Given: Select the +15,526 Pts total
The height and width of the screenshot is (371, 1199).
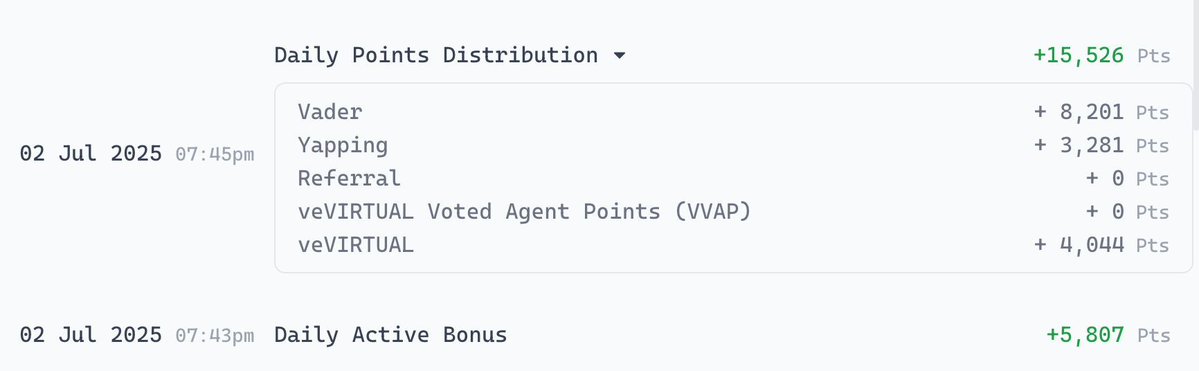Looking at the screenshot, I should pyautogui.click(x=1101, y=55).
